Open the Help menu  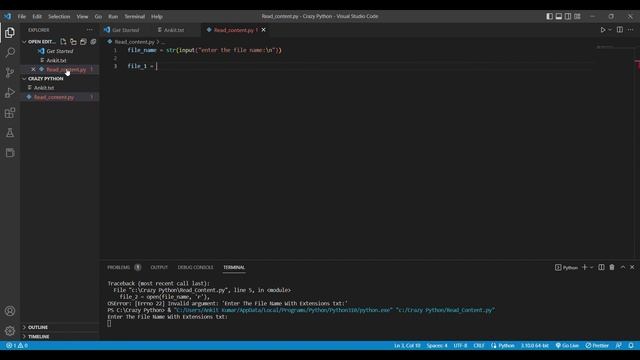[x=157, y=17]
